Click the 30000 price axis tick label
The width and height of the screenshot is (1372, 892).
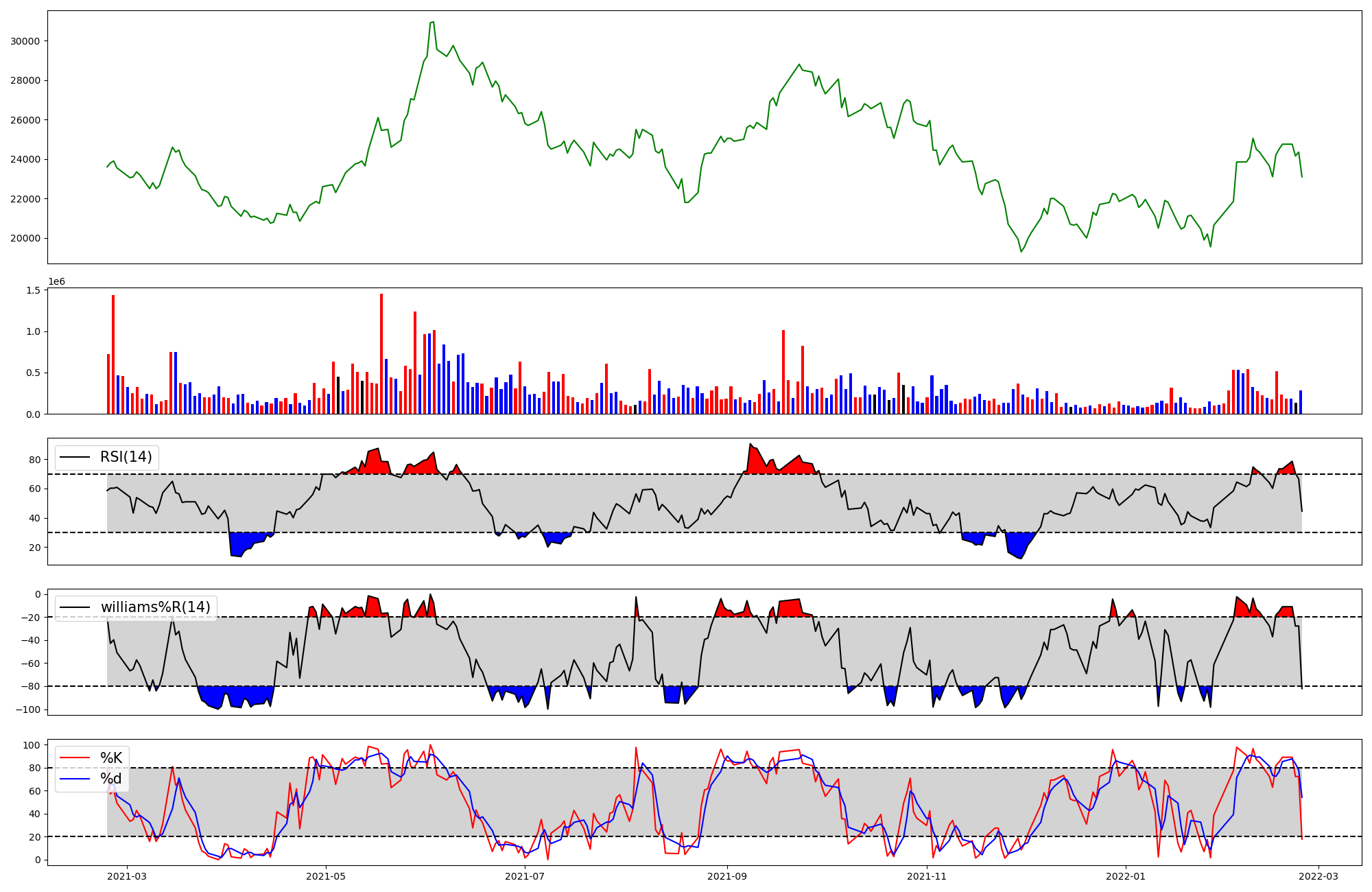click(x=25, y=41)
